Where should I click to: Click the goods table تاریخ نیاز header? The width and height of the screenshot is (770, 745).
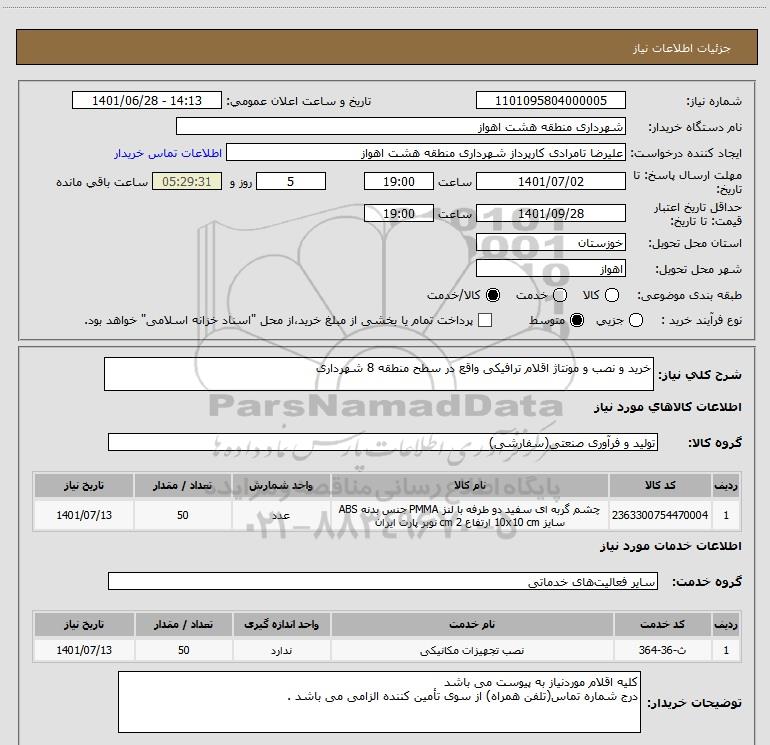pyautogui.click(x=84, y=485)
